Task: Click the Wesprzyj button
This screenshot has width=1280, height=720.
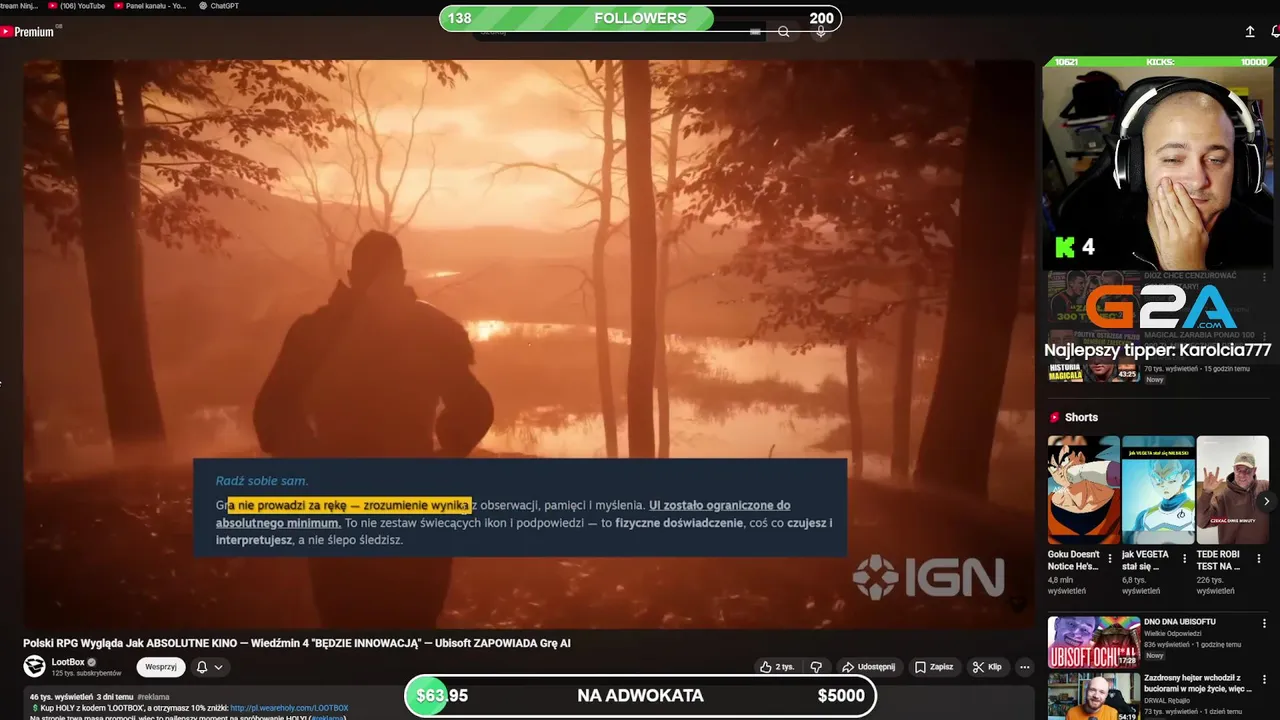Action: (x=161, y=667)
